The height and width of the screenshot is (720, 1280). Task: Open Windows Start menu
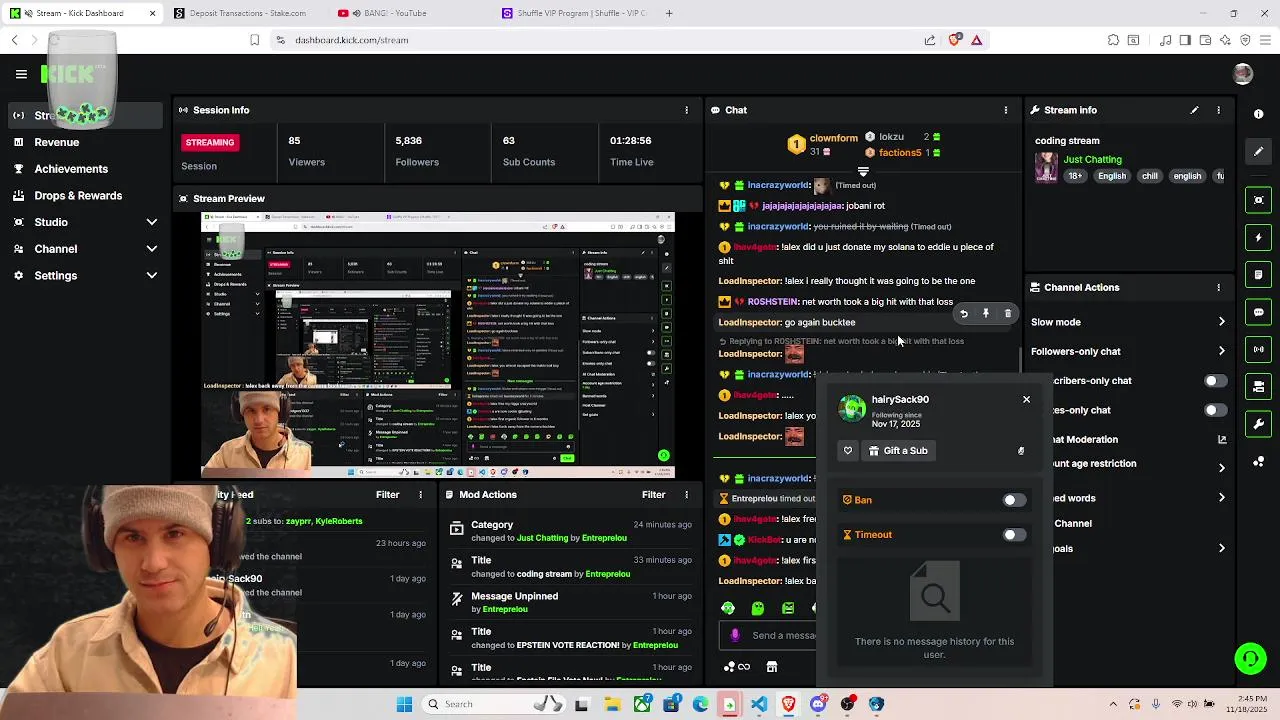404,704
